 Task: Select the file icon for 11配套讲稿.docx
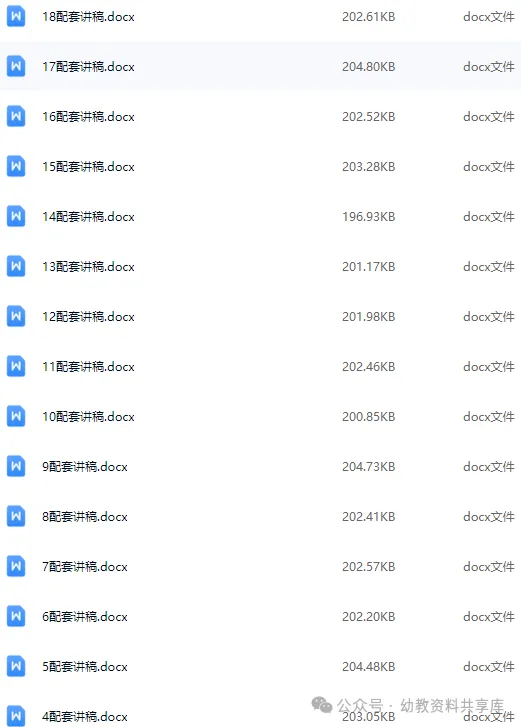point(16,366)
